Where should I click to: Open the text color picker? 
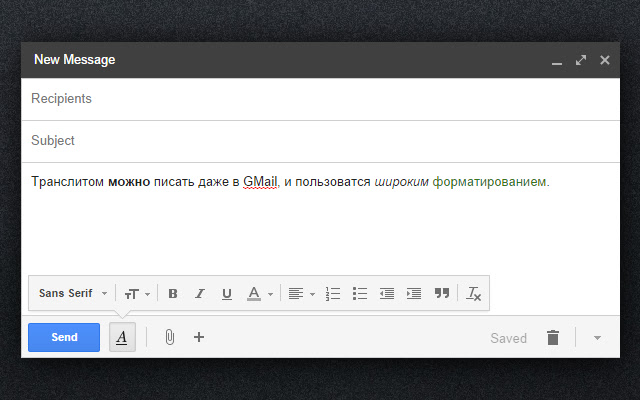(260, 293)
